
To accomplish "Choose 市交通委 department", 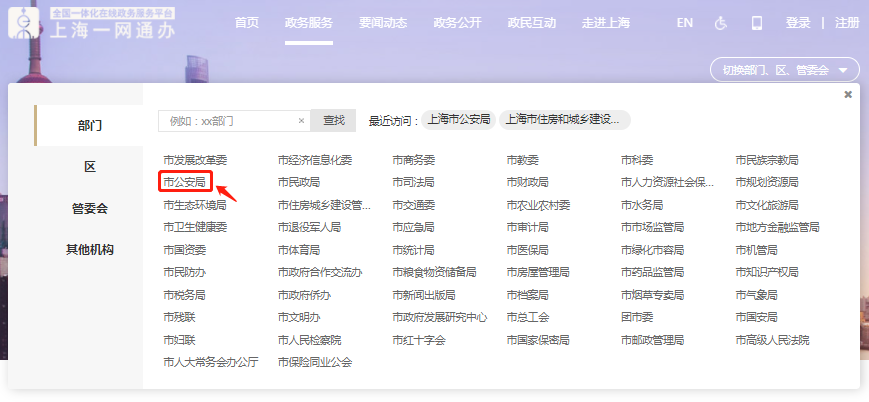I will (x=413, y=205).
